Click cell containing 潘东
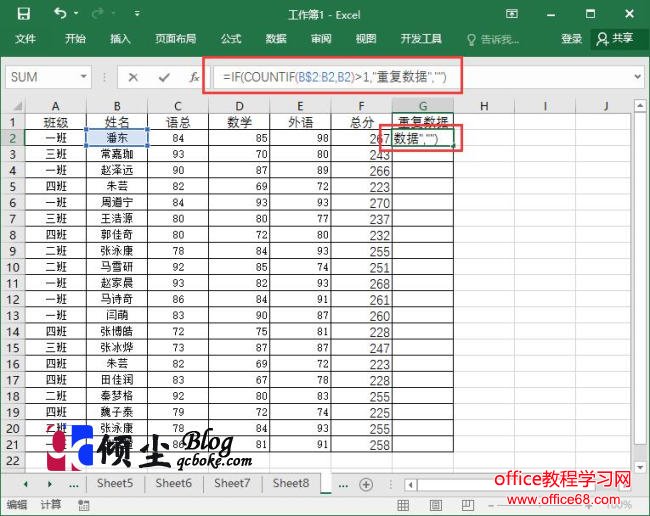This screenshot has width=650, height=516. 117,138
